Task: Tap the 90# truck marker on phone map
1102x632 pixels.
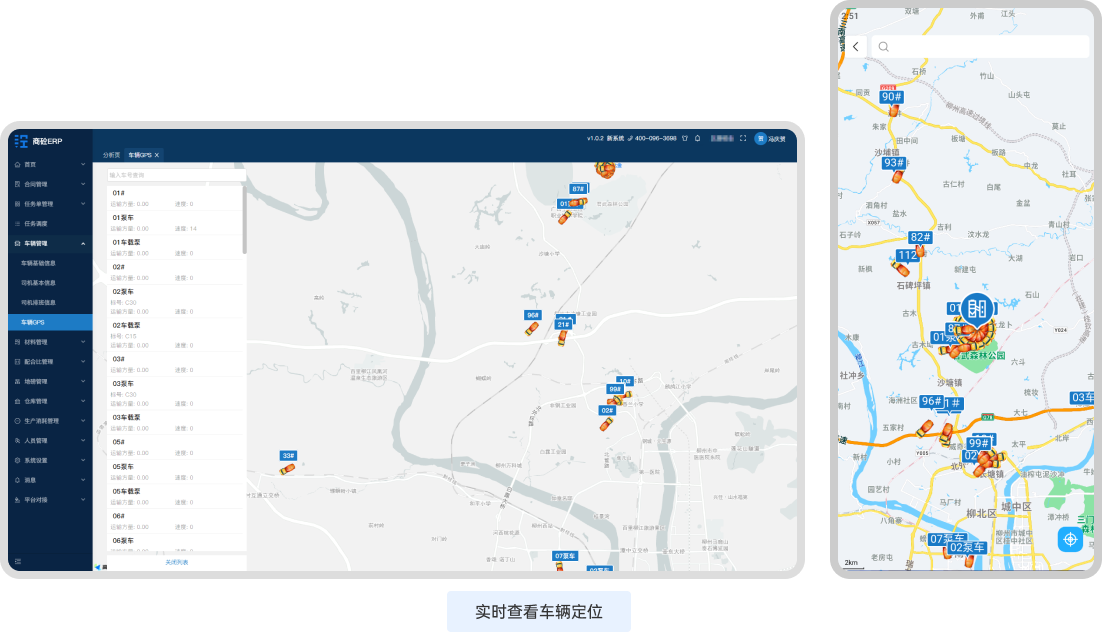Action: [x=892, y=97]
